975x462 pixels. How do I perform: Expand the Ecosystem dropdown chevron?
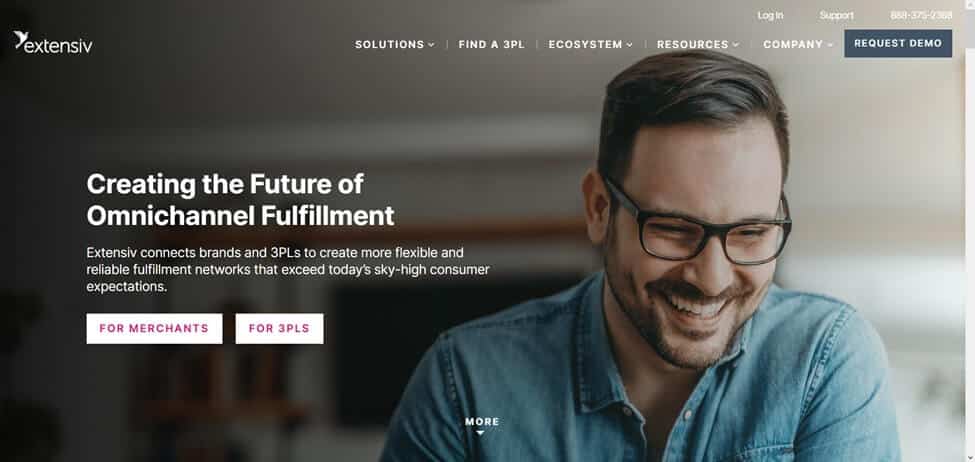[x=629, y=45]
